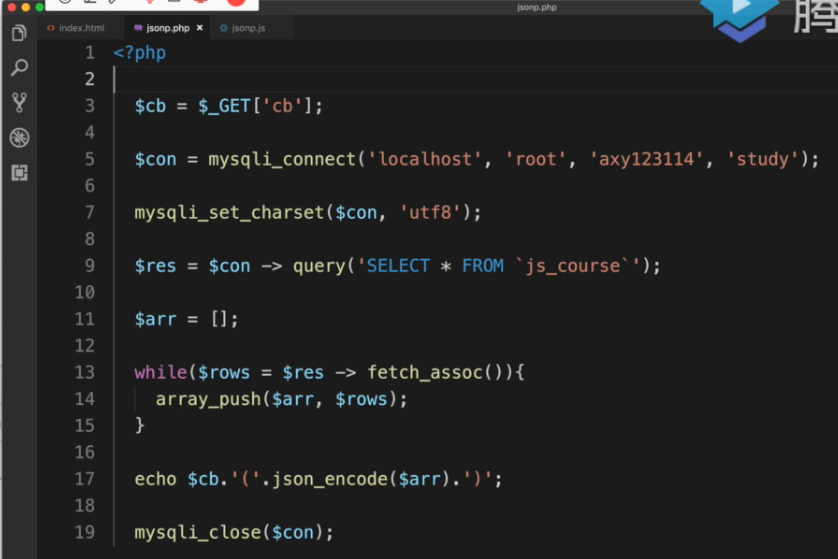Screen dimensions: 838x559
Task: Click the yellow minimize window button
Action: 25,7
